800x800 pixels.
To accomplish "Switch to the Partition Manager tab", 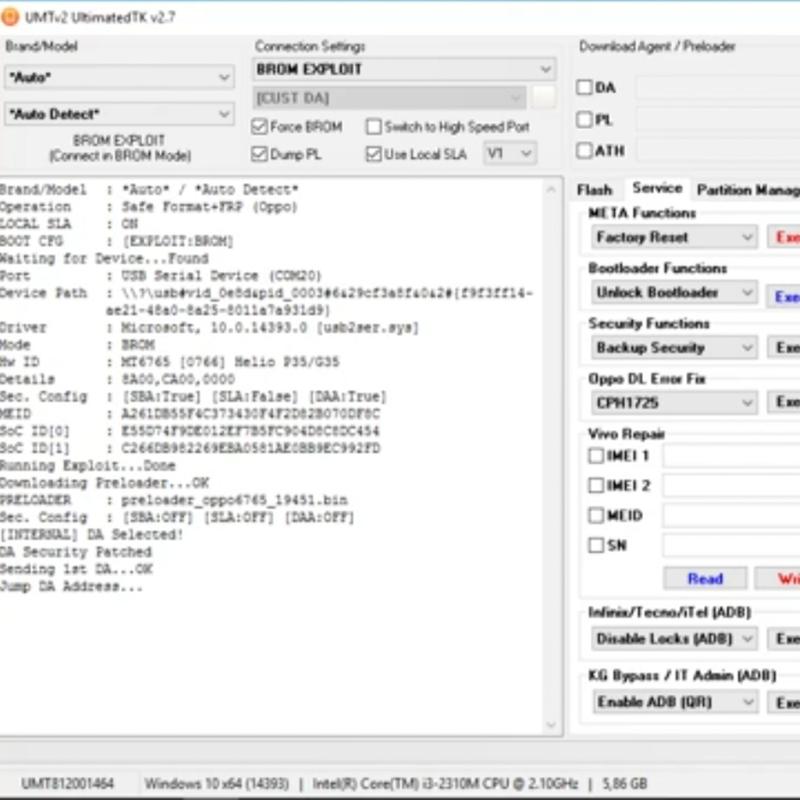I will [x=748, y=190].
